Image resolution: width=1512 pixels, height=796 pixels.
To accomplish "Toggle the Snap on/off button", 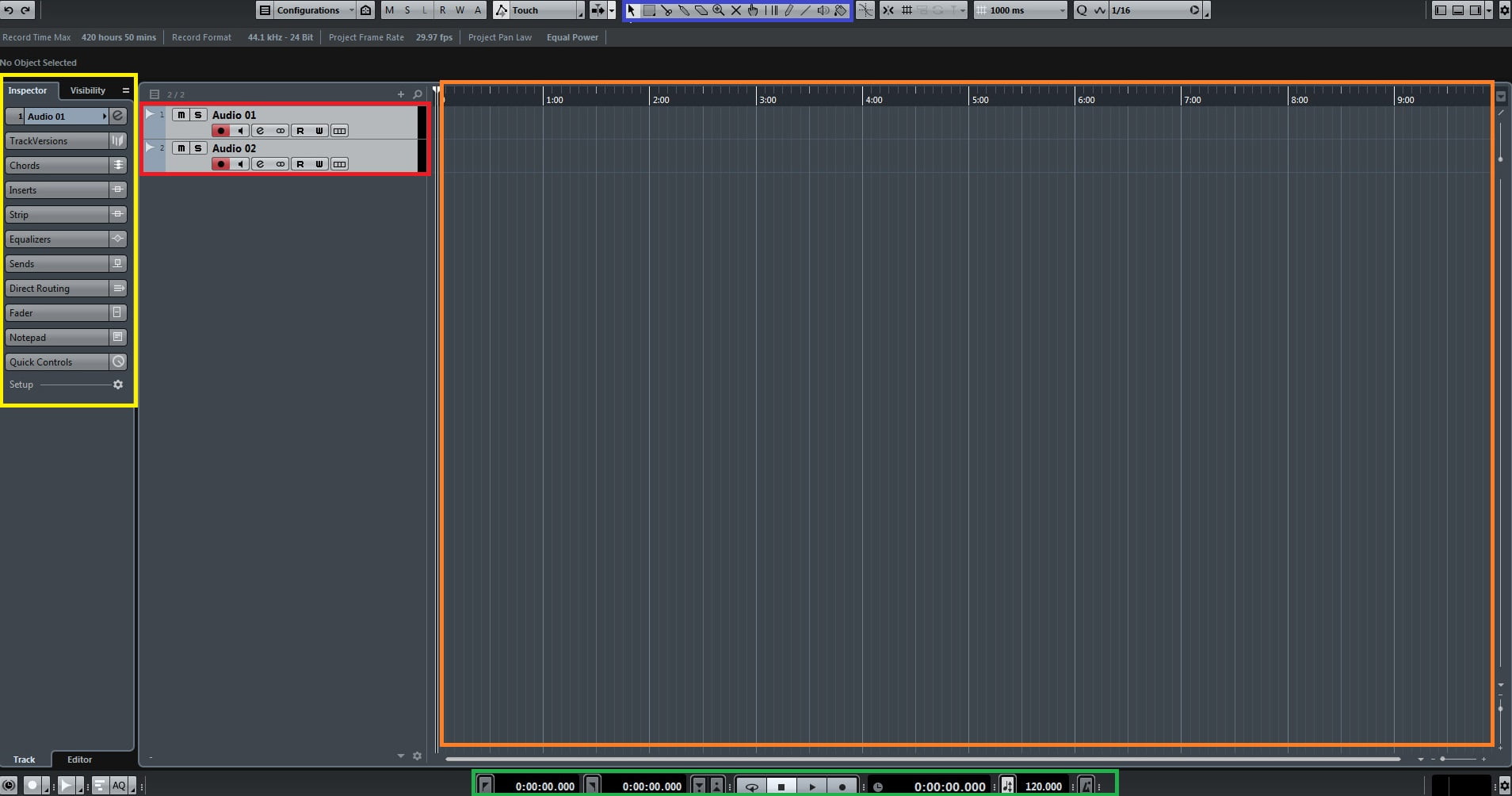I will [x=888, y=10].
